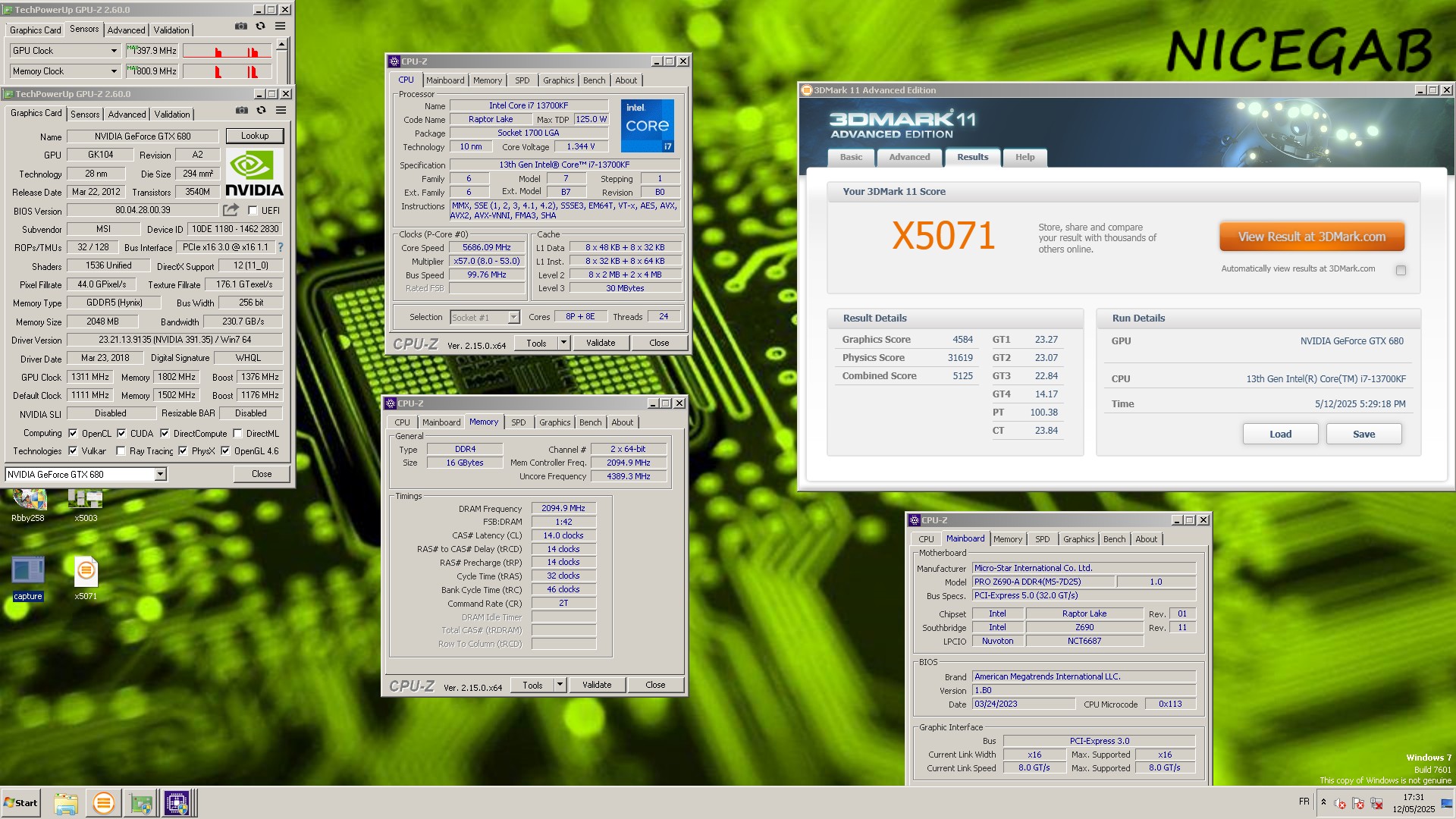Click Memory Clock sensor red graph
This screenshot has height=819, width=1456.
[227, 71]
